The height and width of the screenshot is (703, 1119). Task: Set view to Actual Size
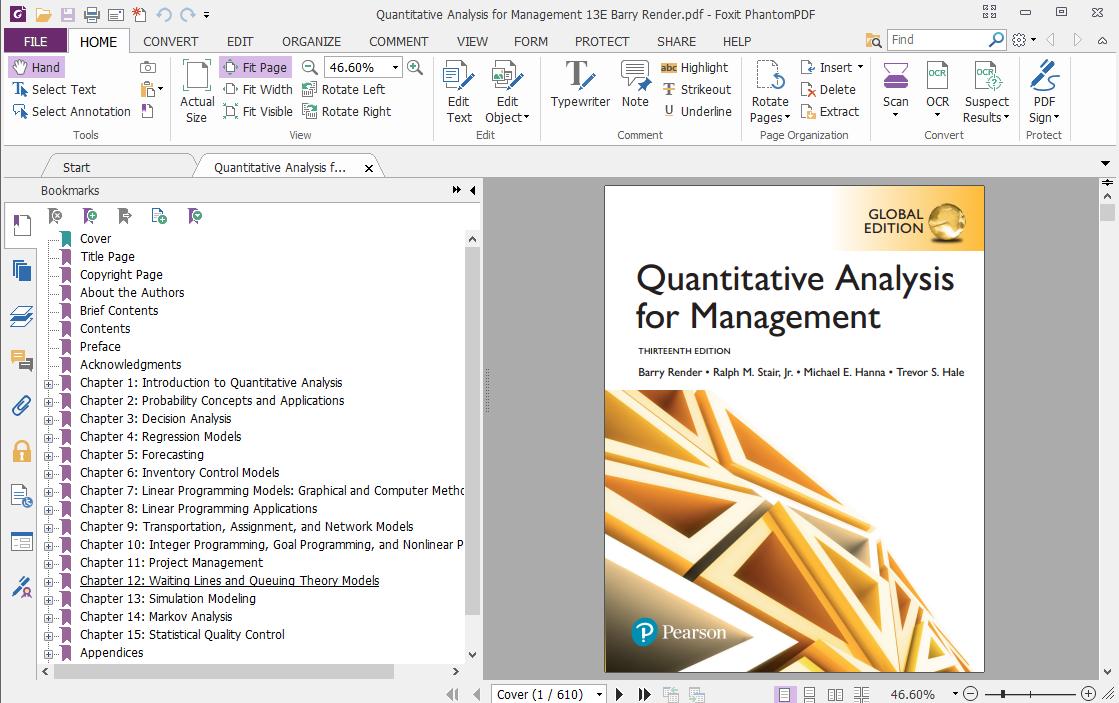pyautogui.click(x=197, y=91)
